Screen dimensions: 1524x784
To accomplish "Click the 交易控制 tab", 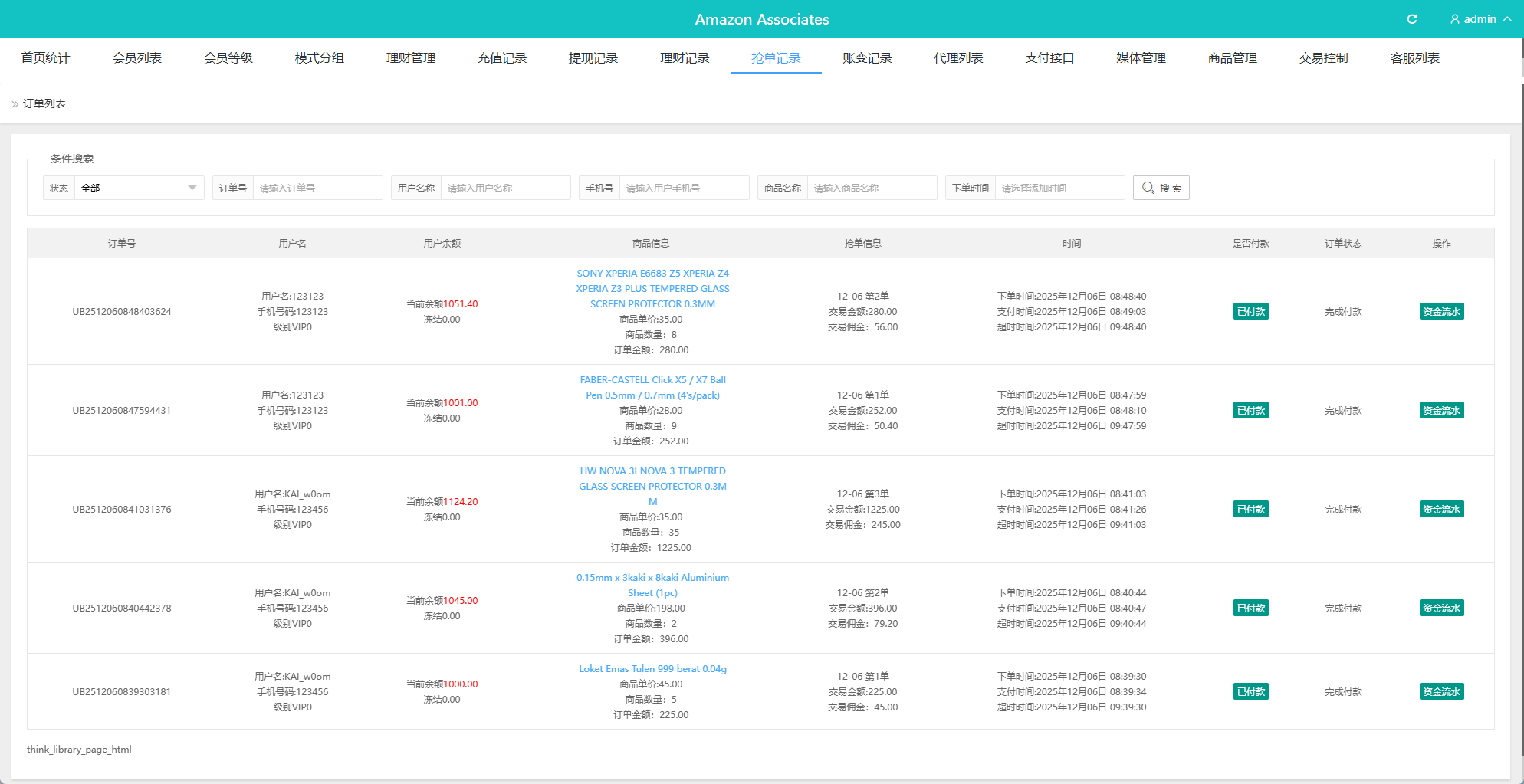I will tap(1323, 58).
